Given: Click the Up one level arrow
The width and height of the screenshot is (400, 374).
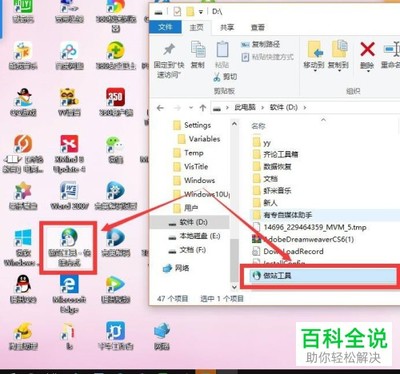Looking at the screenshot, I should pos(203,108).
